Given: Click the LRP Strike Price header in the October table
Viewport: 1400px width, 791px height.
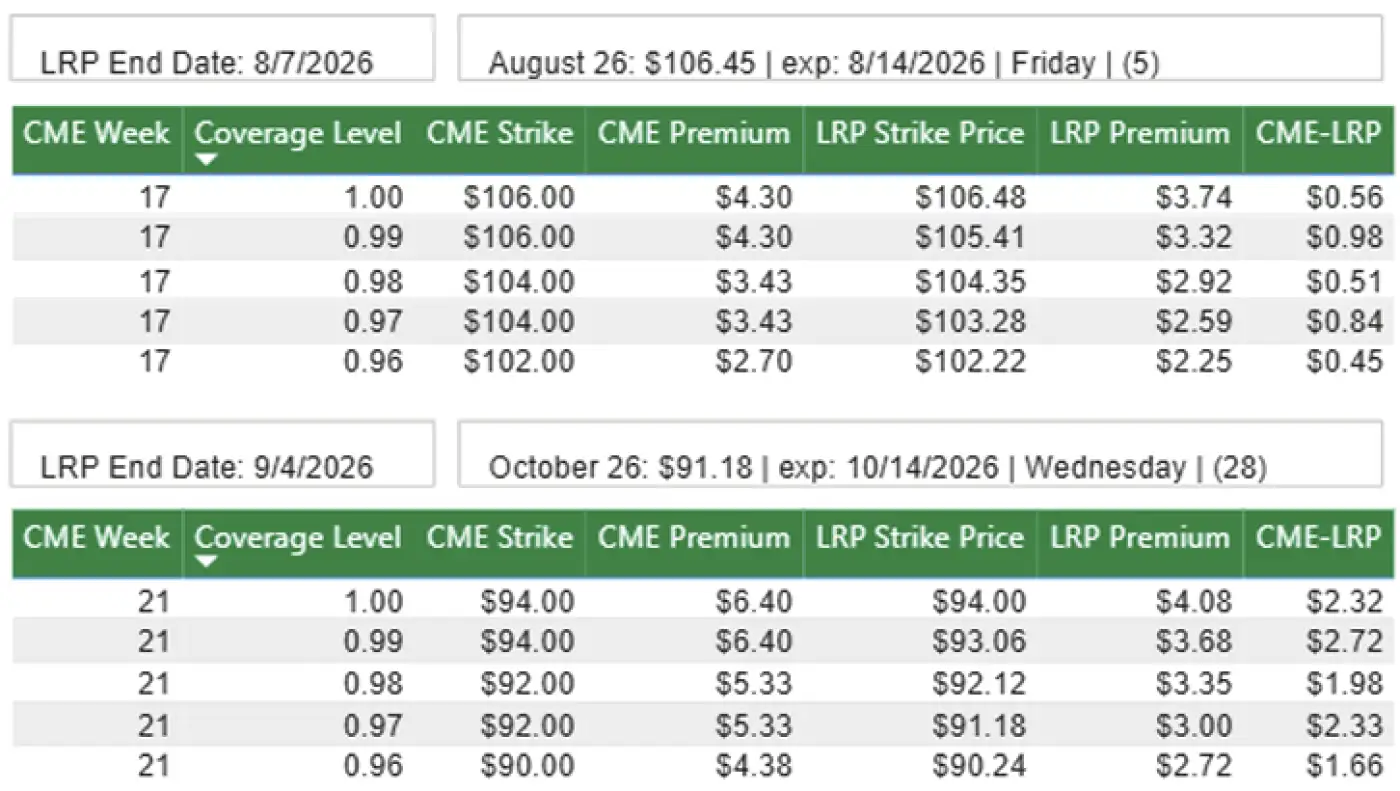Looking at the screenshot, I should (x=920, y=538).
